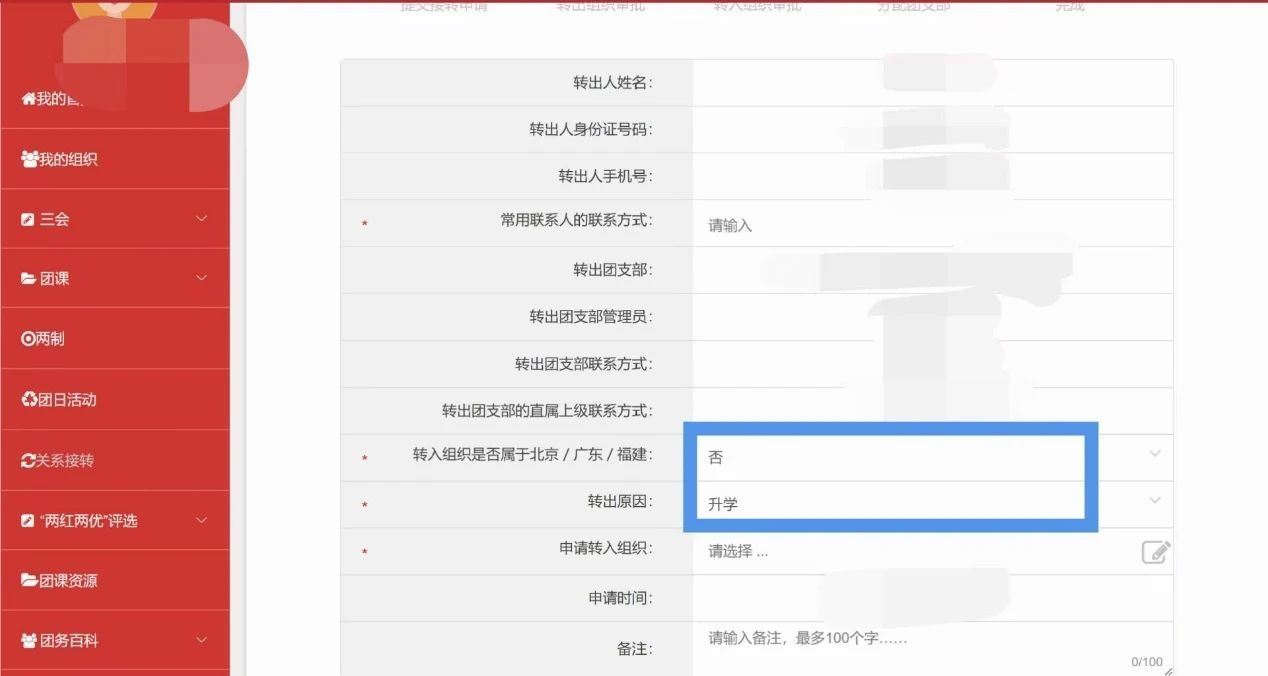Click the target icon beside 两制
Screen dimensions: 1268x676
point(28,339)
